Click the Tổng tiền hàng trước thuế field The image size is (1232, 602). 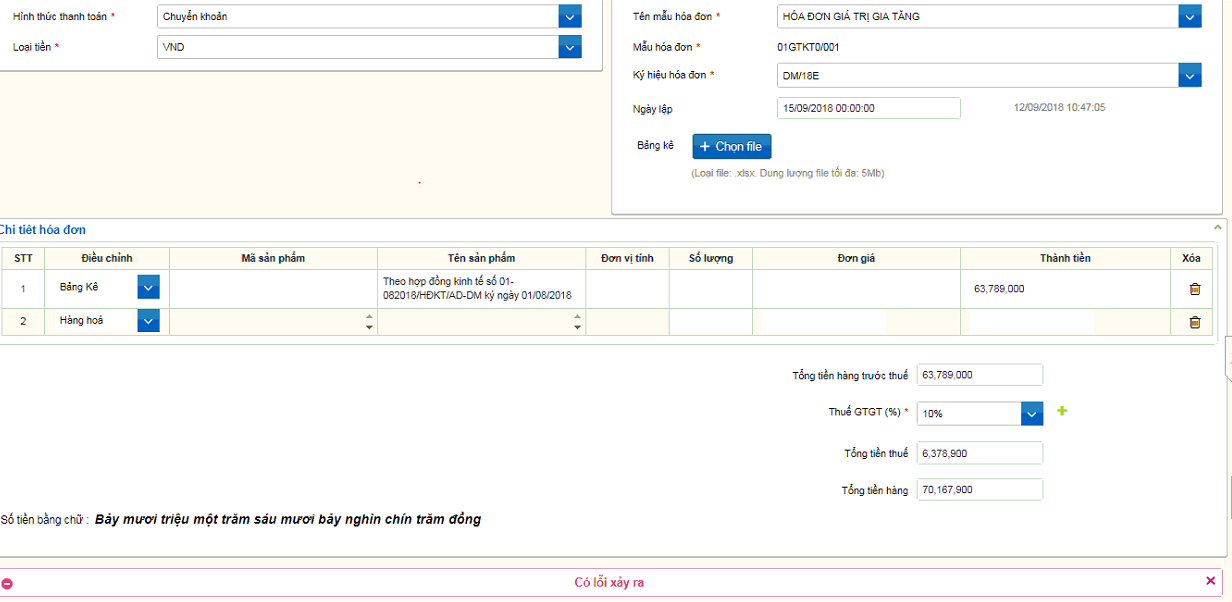(979, 375)
